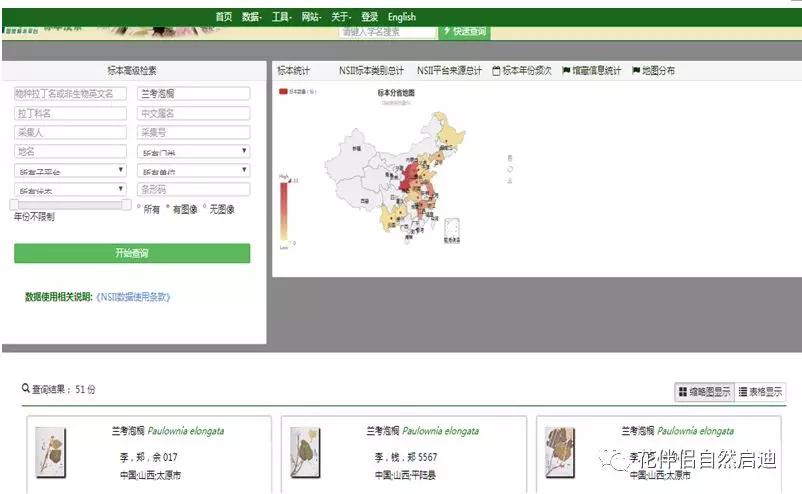Click the South China Sea inset box
The height and width of the screenshot is (494, 802).
pos(452,230)
